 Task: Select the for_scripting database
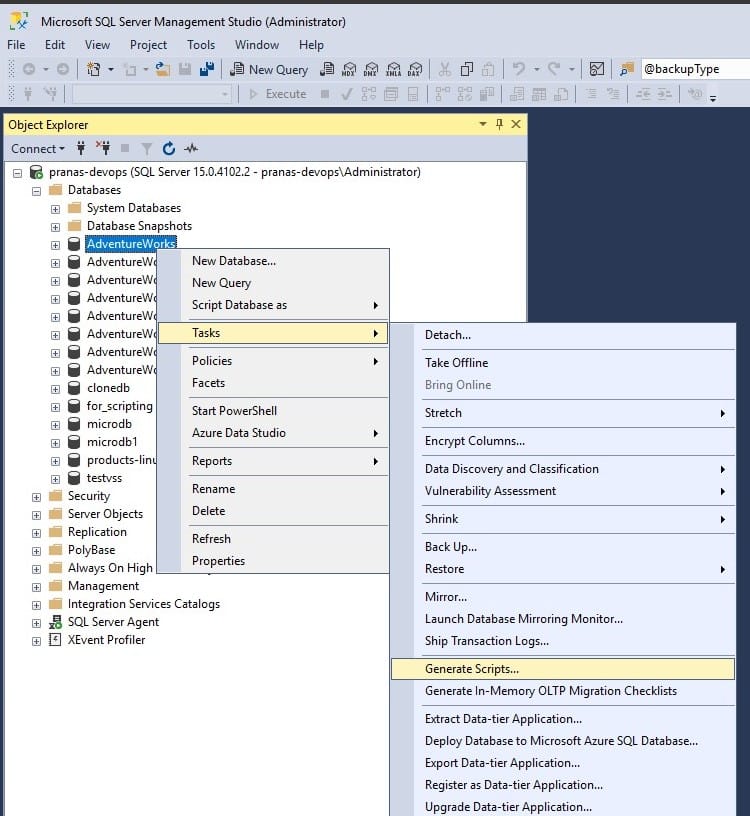120,406
